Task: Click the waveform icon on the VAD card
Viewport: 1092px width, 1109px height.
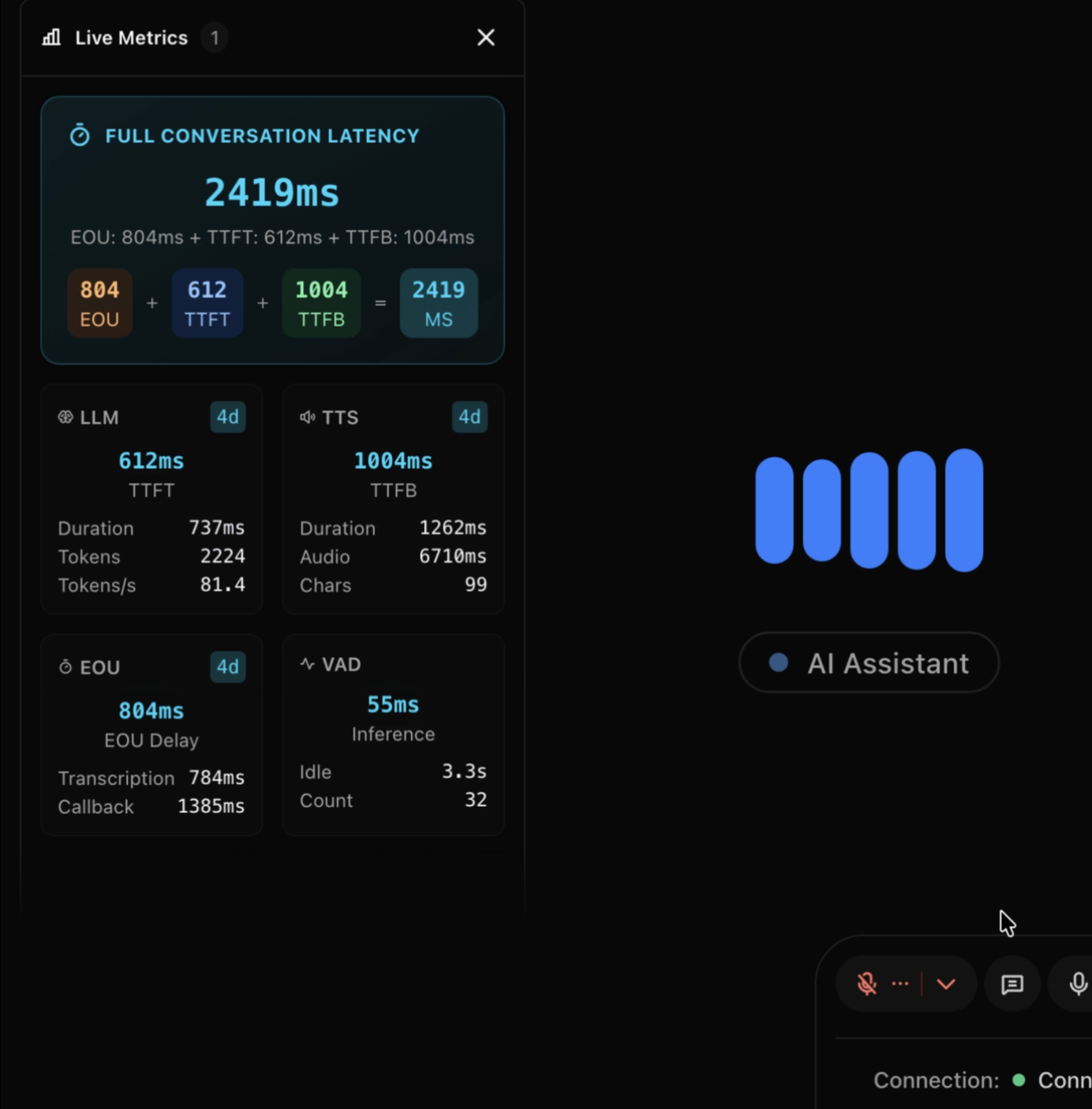Action: click(306, 664)
